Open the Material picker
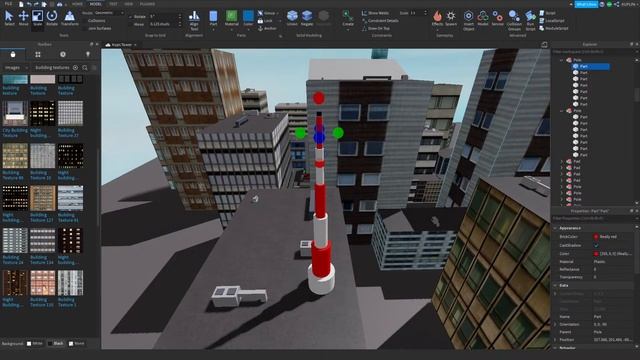This screenshot has height=360, width=640. [x=231, y=19]
